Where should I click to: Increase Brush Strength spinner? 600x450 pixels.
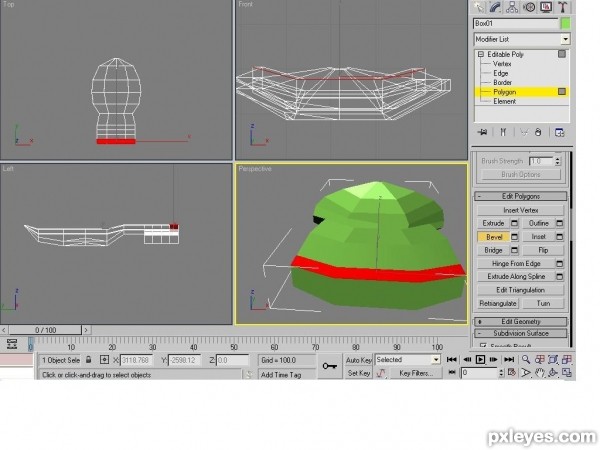(558, 159)
